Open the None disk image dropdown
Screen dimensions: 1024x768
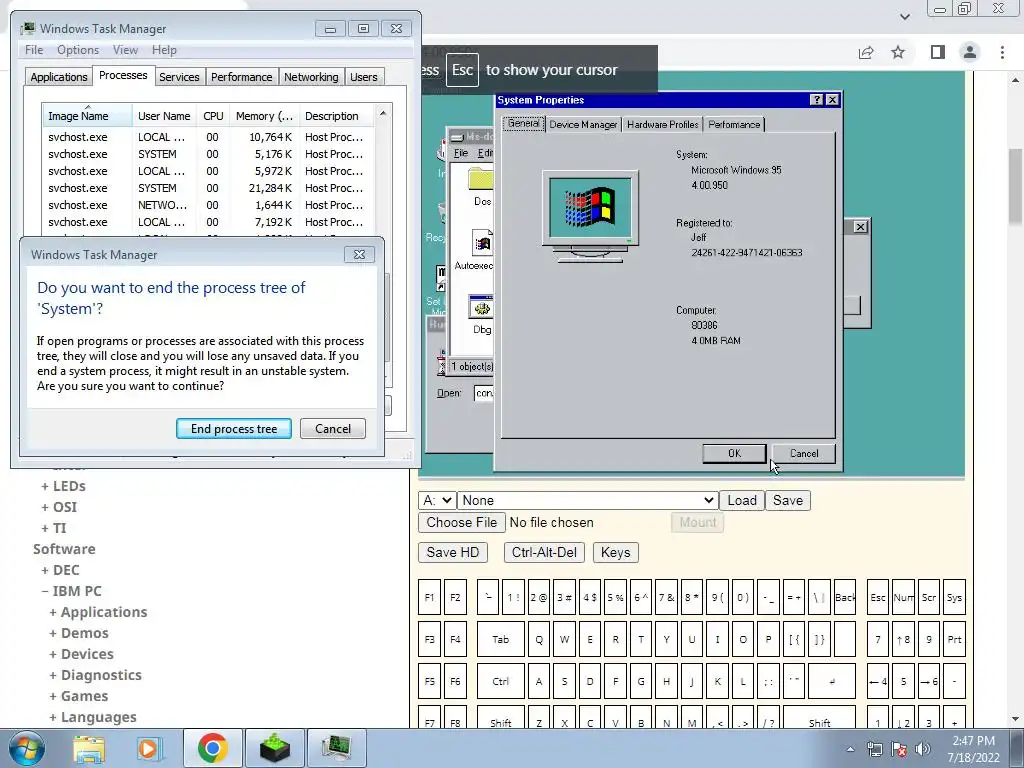[588, 500]
